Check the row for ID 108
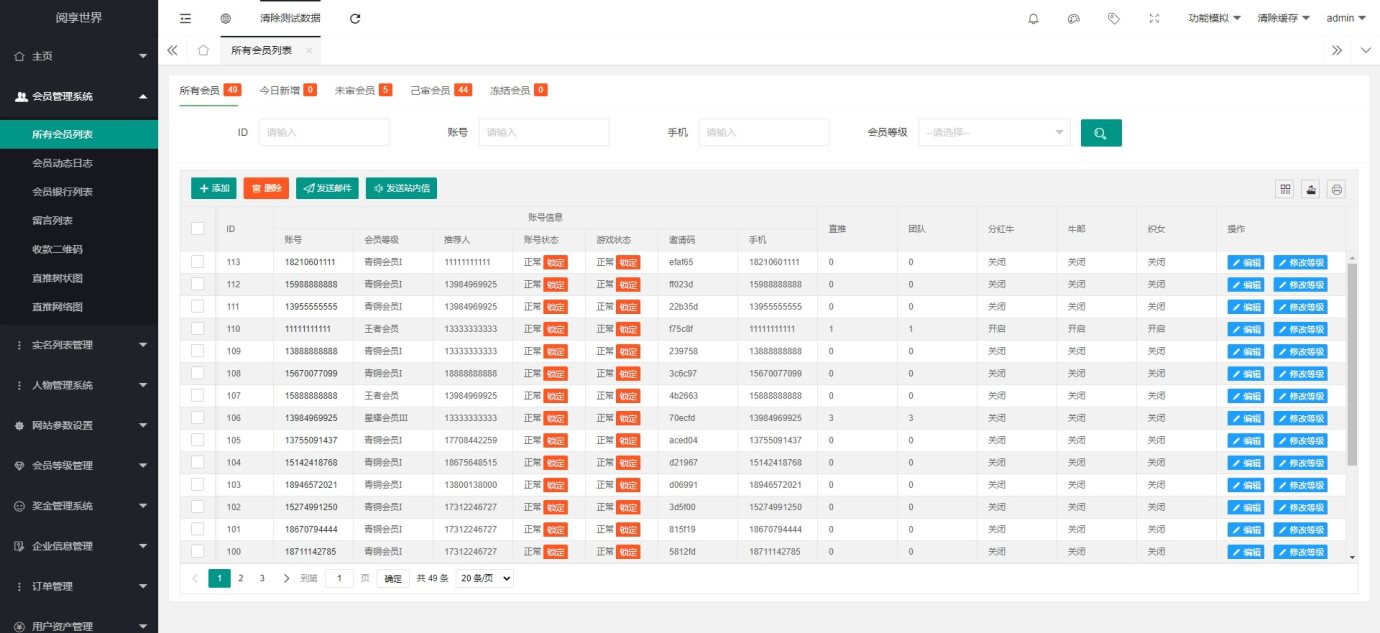Viewport: 1380px width, 633px height. 197,373
